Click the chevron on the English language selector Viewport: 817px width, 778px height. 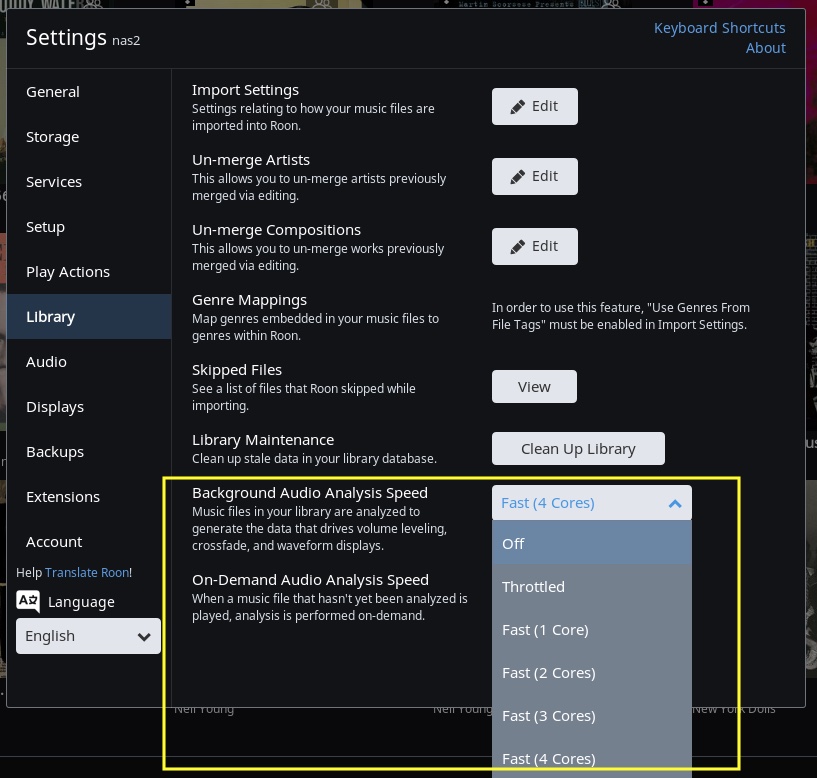(x=144, y=636)
